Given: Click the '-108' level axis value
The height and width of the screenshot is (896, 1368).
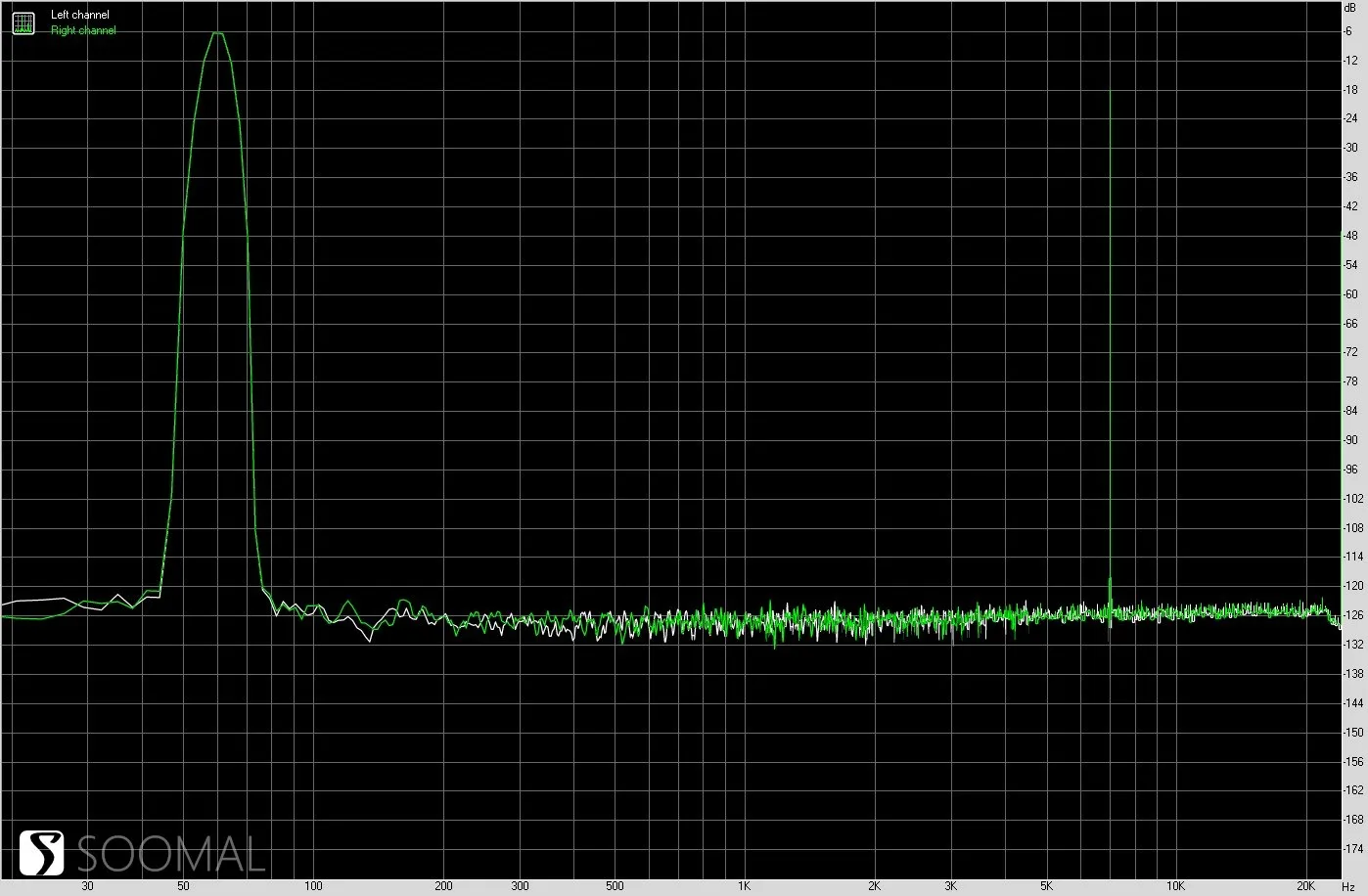Looking at the screenshot, I should click(x=1352, y=528).
